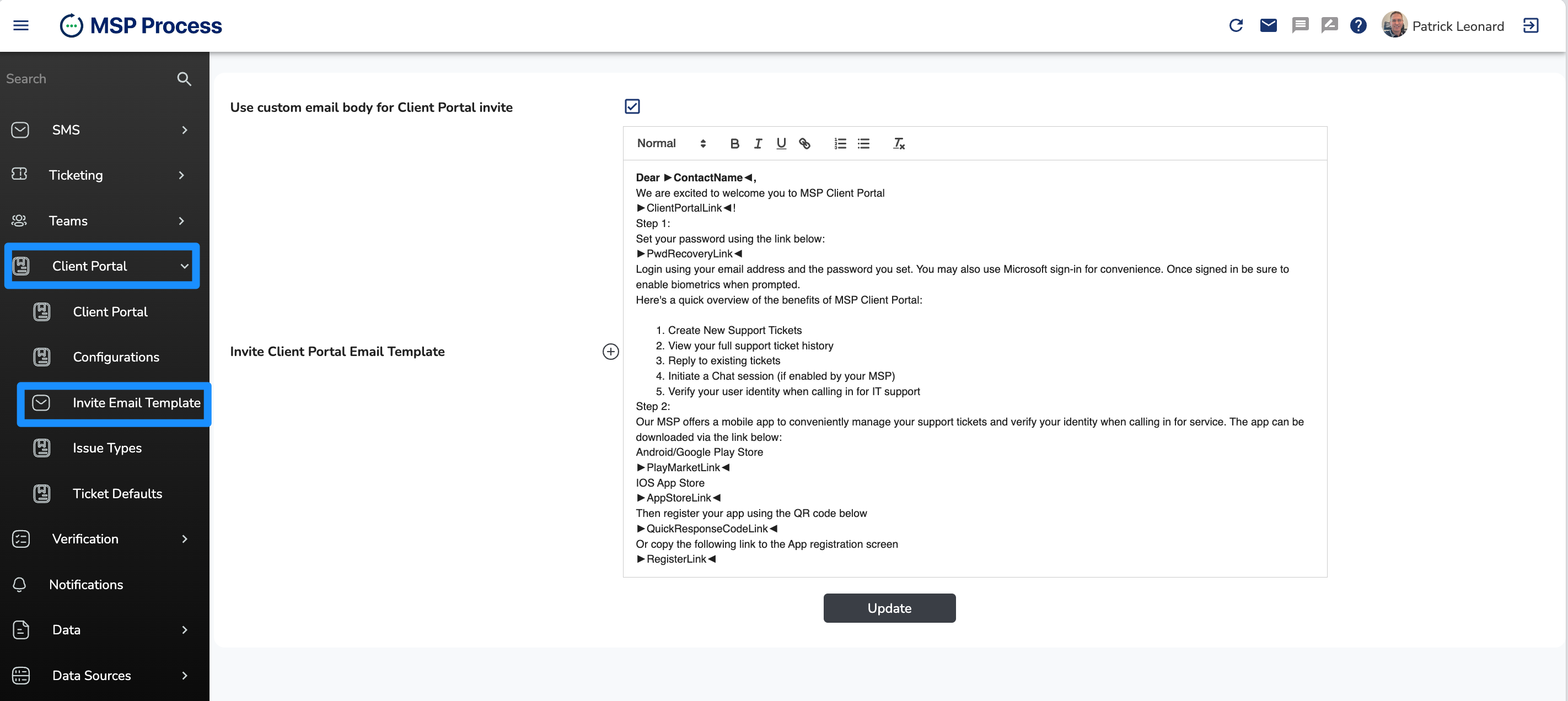Click the ►QuickResponseCodeLink◄ placeholder text
The image size is (1568, 701).
[707, 529]
